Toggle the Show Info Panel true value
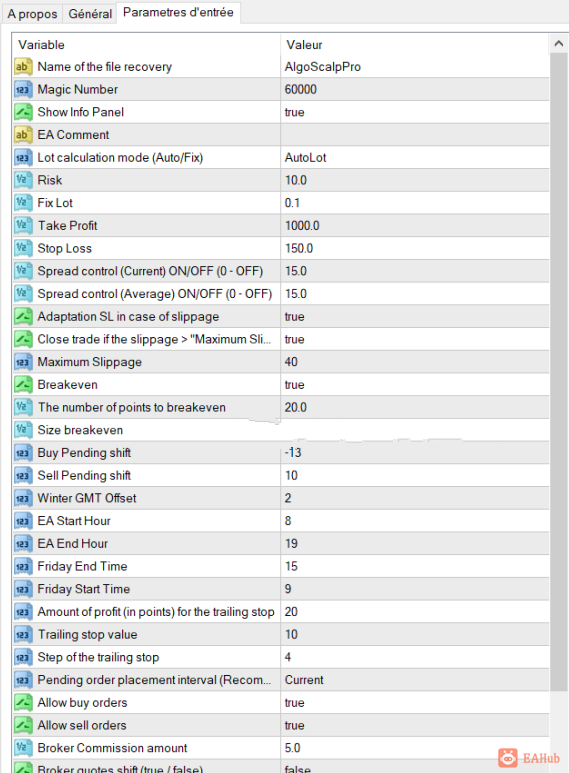 414,112
